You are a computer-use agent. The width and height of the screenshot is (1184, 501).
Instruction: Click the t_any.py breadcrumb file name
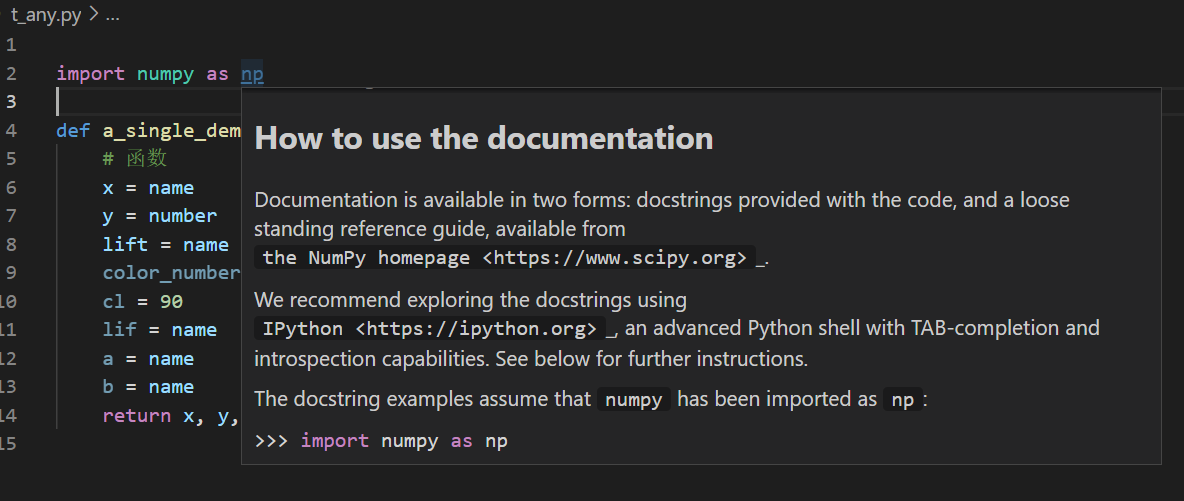click(x=46, y=14)
